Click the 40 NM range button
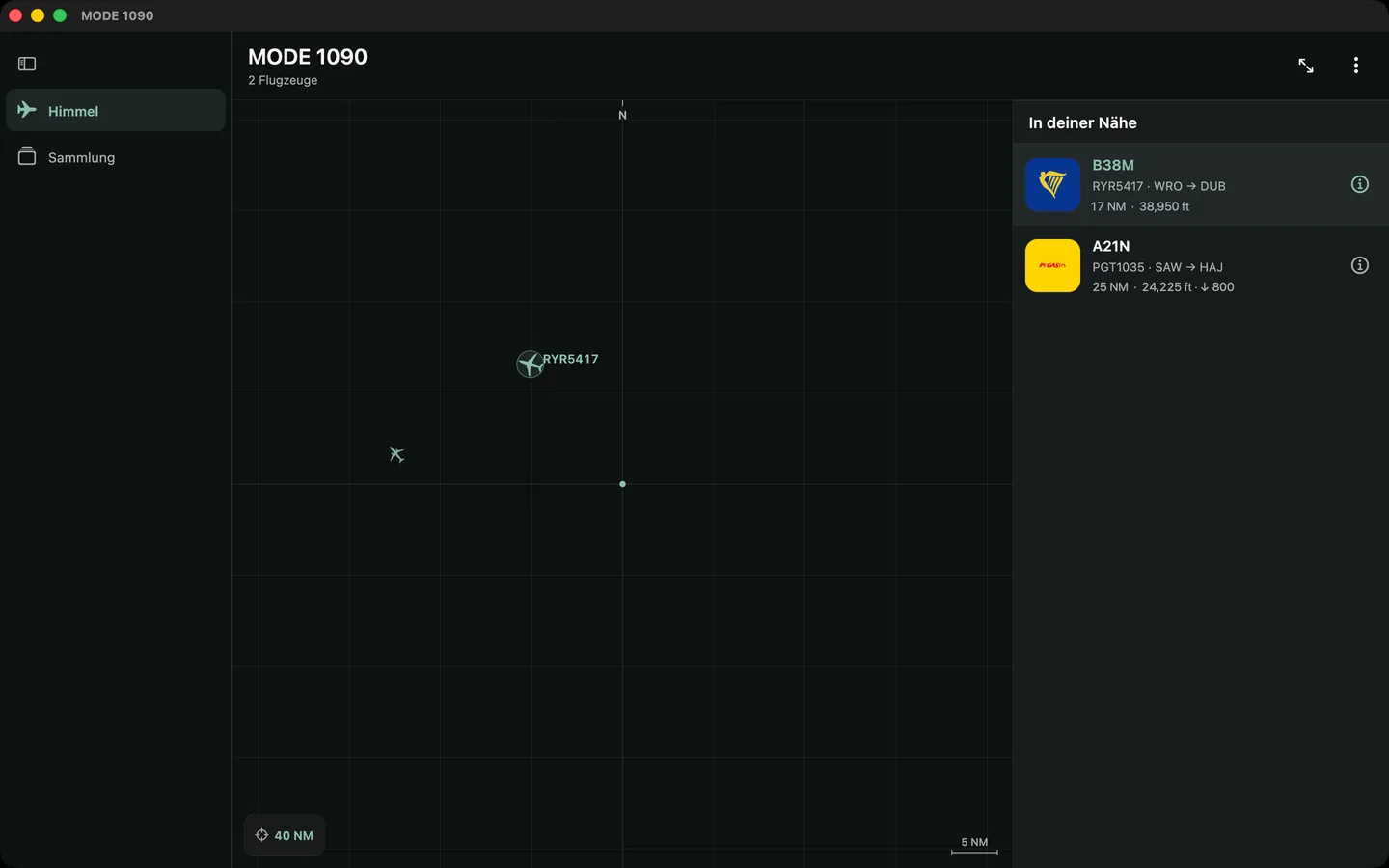1389x868 pixels. (x=285, y=835)
